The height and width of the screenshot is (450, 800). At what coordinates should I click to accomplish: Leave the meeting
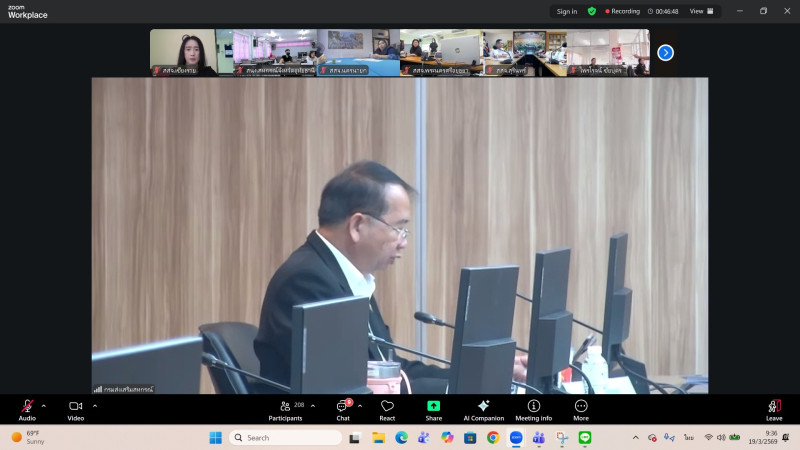tap(773, 408)
